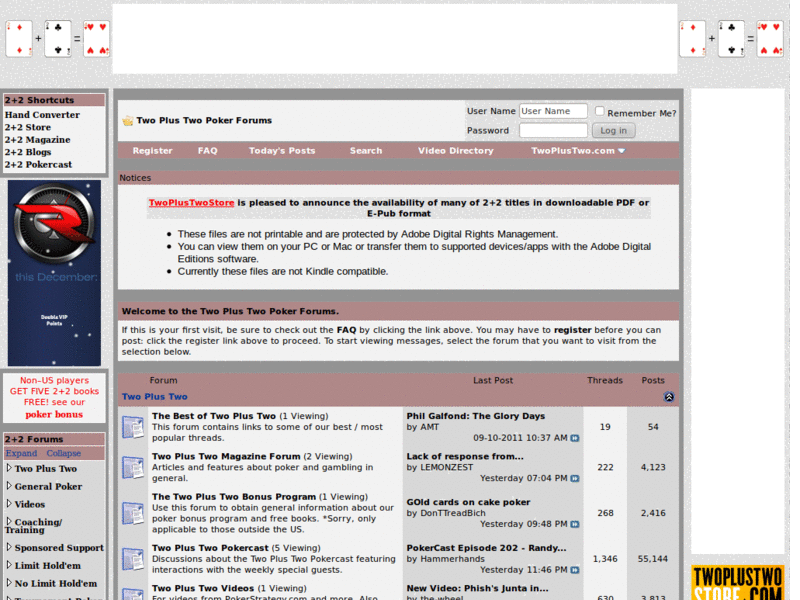Expand the Limit Hold'em sidebar tree item
The image size is (800, 600).
9,565
